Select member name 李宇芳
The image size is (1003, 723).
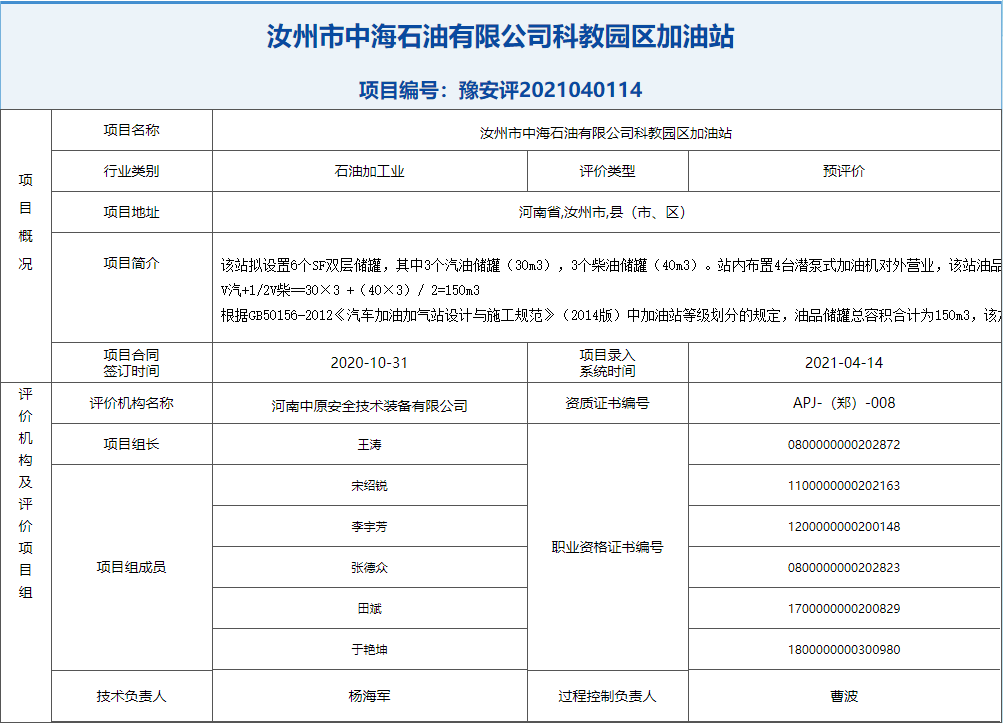pos(369,527)
